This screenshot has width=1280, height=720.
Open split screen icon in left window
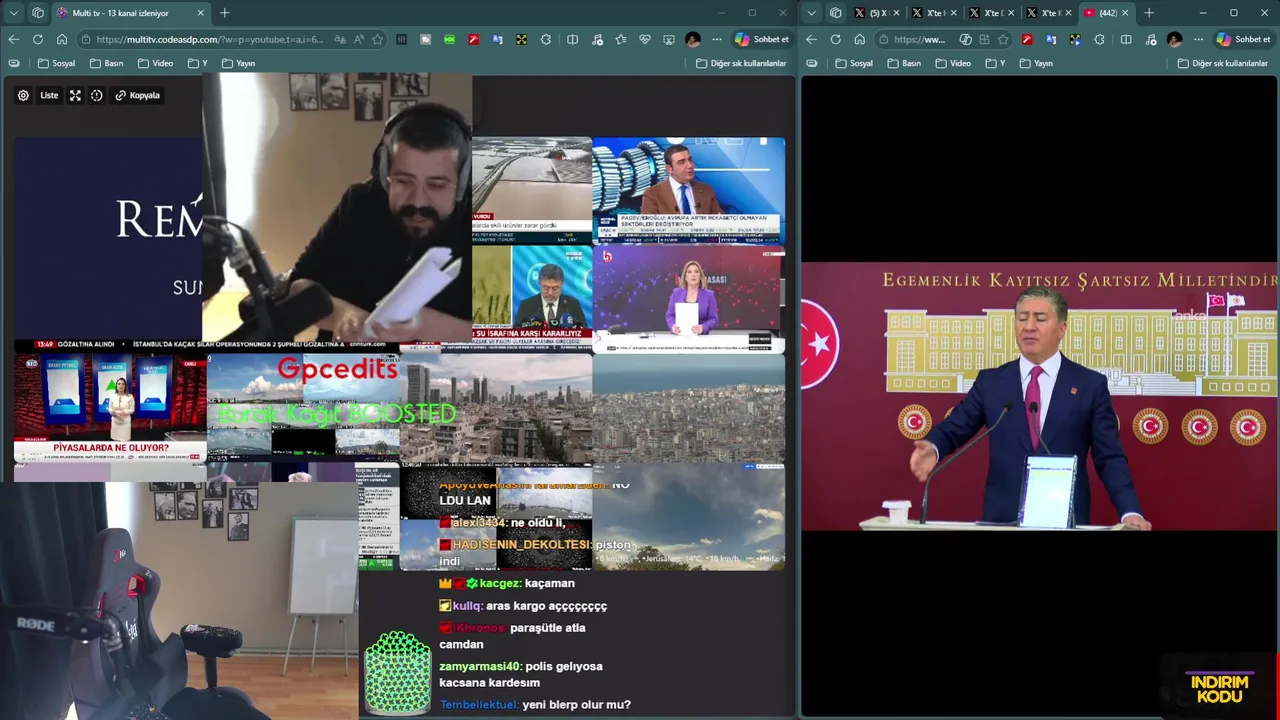click(x=572, y=39)
